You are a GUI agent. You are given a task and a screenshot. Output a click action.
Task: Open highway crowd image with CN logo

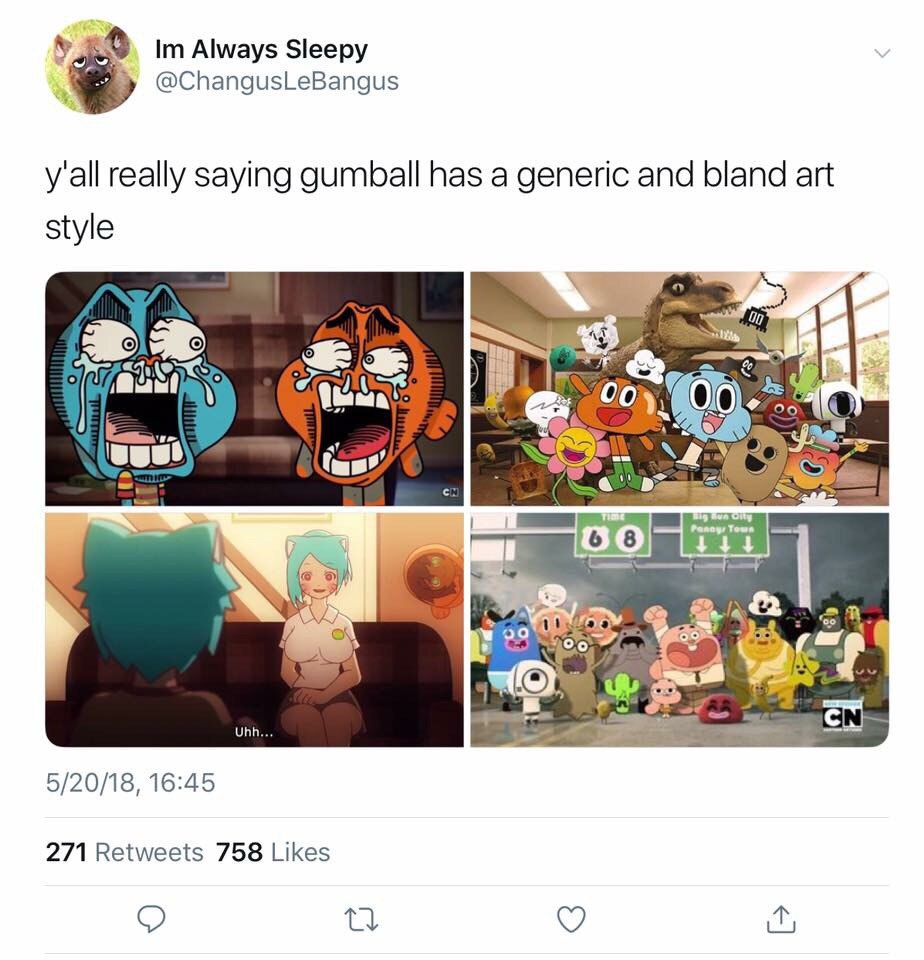(680, 629)
